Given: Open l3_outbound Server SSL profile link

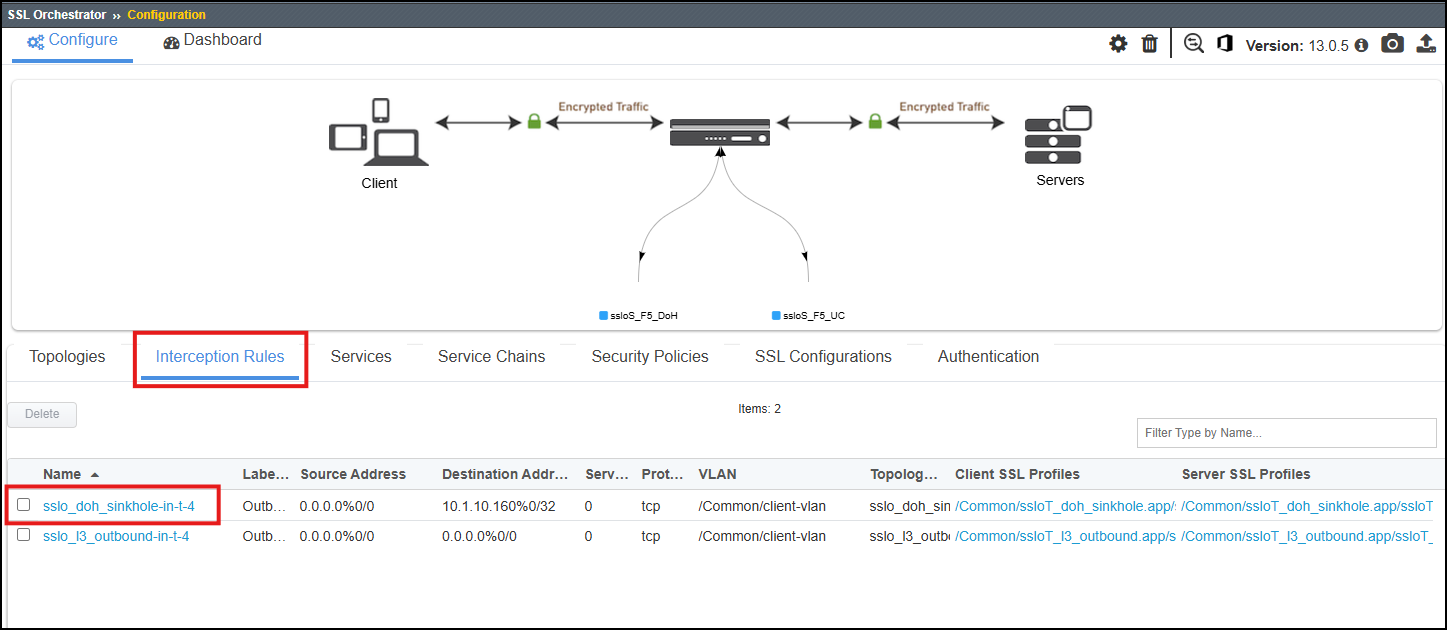Looking at the screenshot, I should pyautogui.click(x=1307, y=536).
